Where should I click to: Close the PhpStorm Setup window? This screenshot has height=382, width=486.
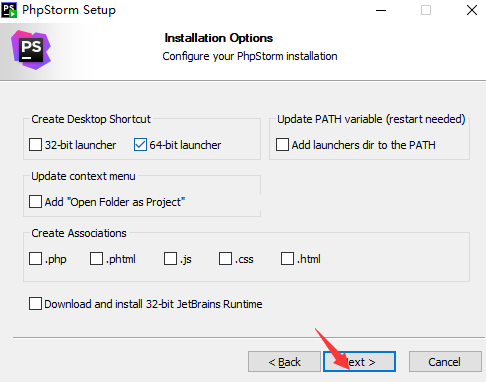(x=472, y=10)
